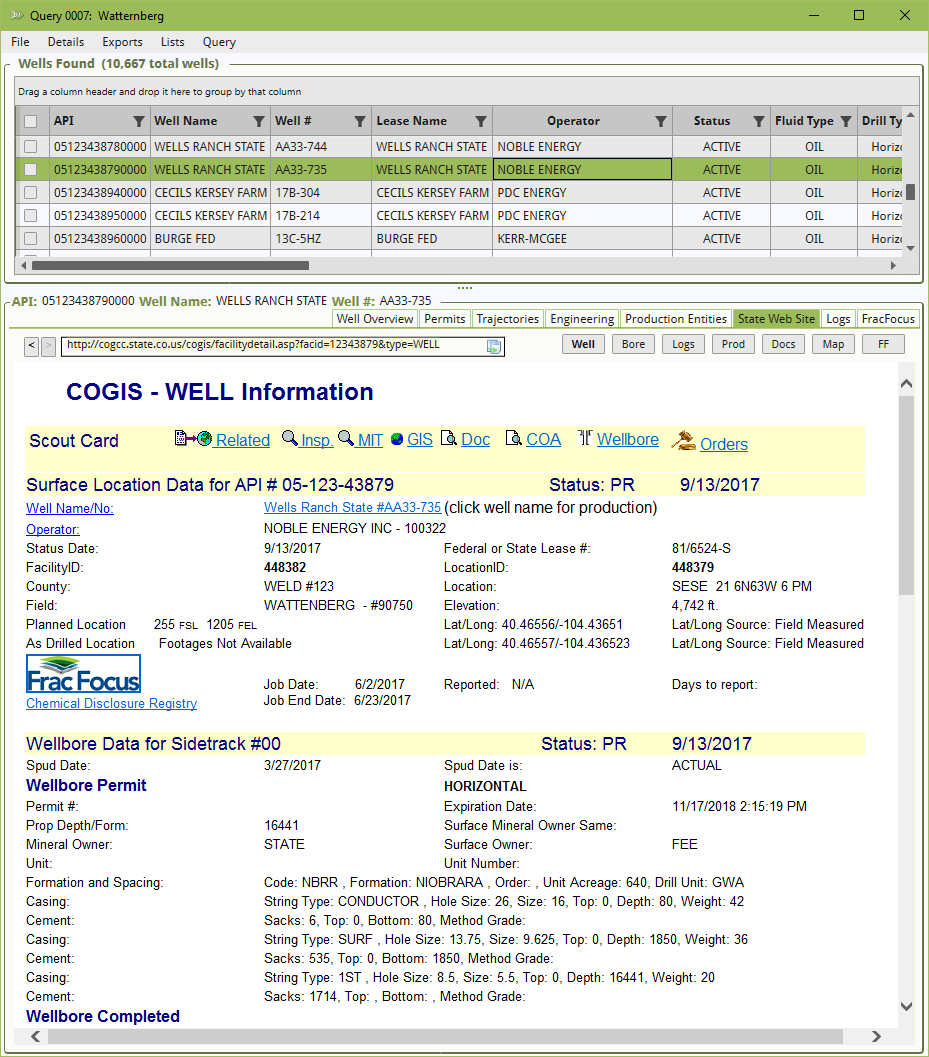Switch to the FracFocus tab

(888, 319)
